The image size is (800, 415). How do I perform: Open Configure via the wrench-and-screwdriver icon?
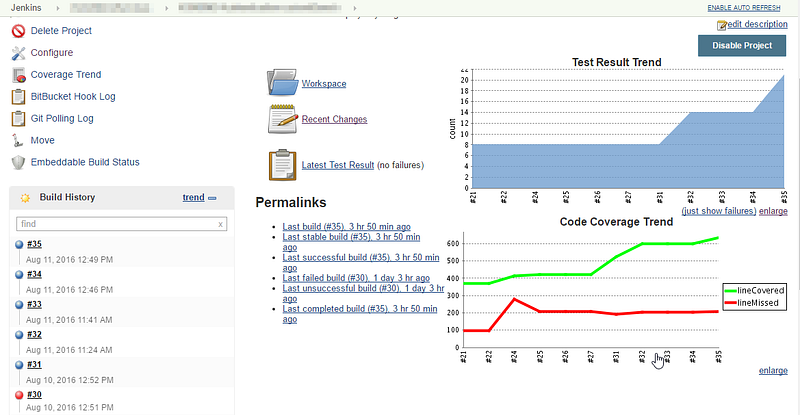(x=18, y=53)
